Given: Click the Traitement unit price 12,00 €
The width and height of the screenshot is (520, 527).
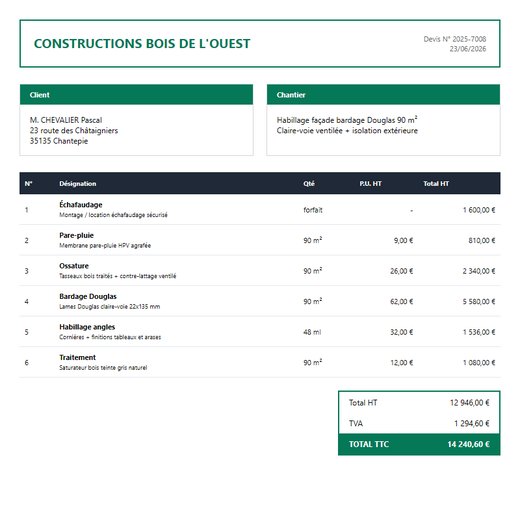Looking at the screenshot, I should point(401,363).
